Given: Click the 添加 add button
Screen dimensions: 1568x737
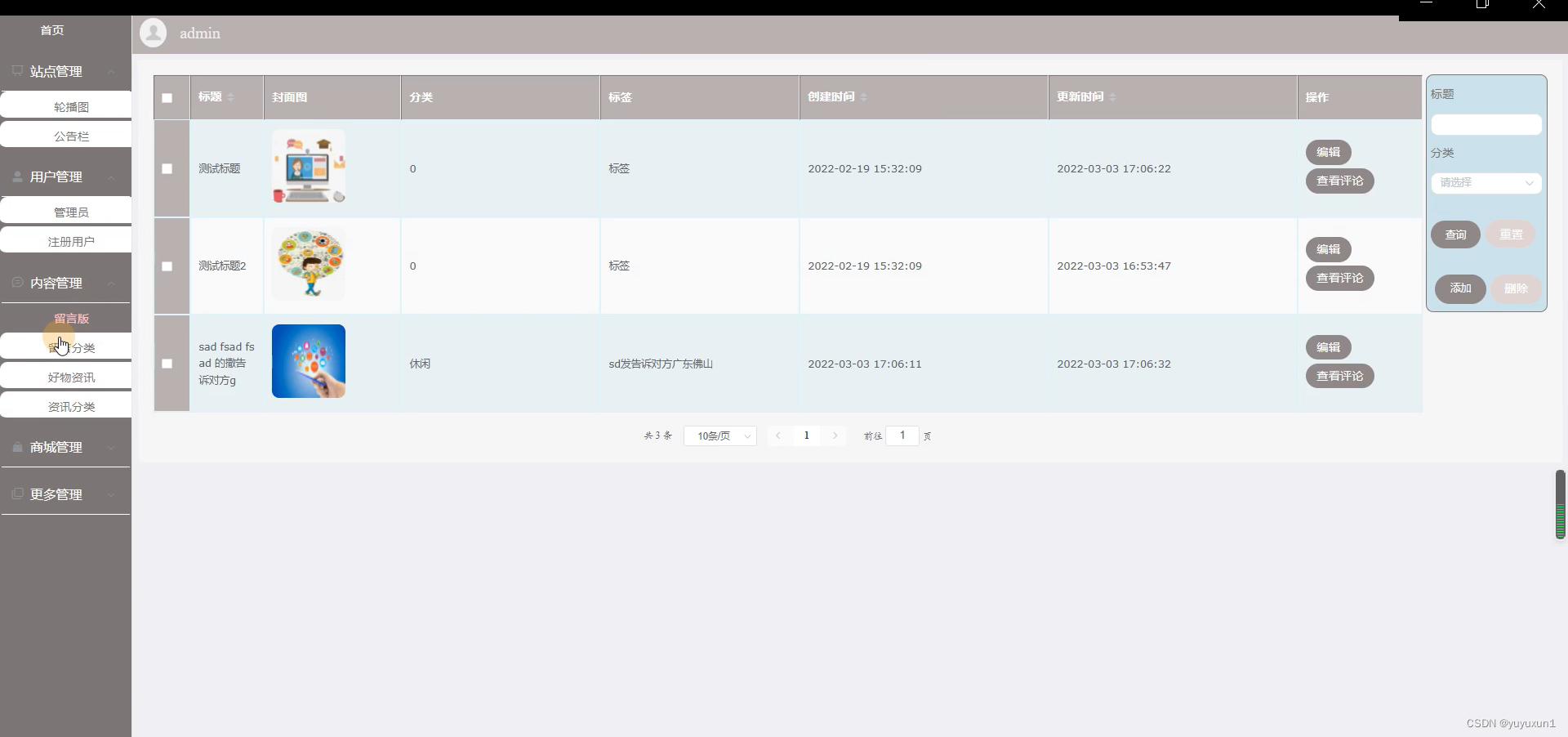Looking at the screenshot, I should pos(1461,288).
